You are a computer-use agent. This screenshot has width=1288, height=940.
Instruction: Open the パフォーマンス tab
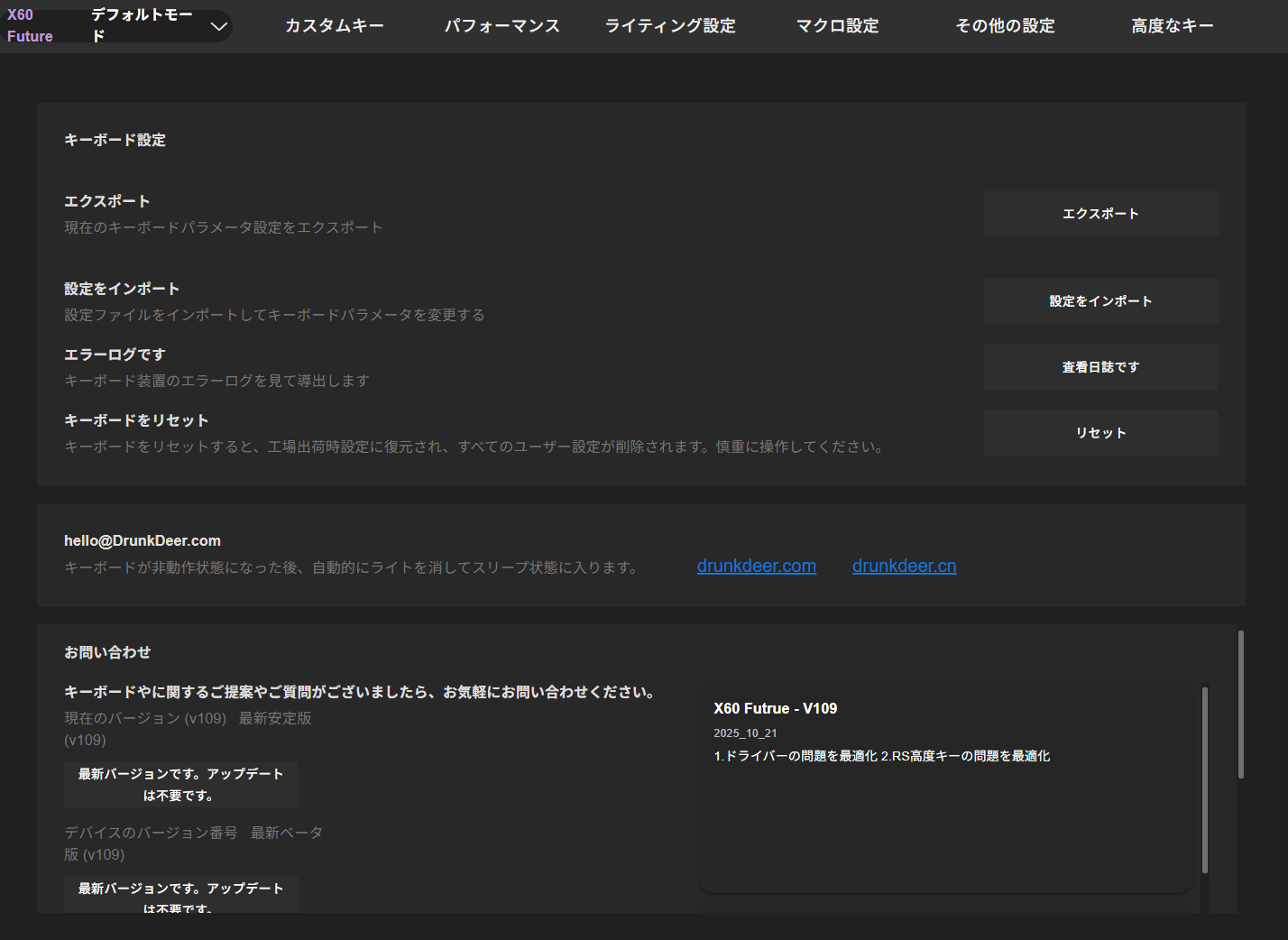(x=501, y=26)
